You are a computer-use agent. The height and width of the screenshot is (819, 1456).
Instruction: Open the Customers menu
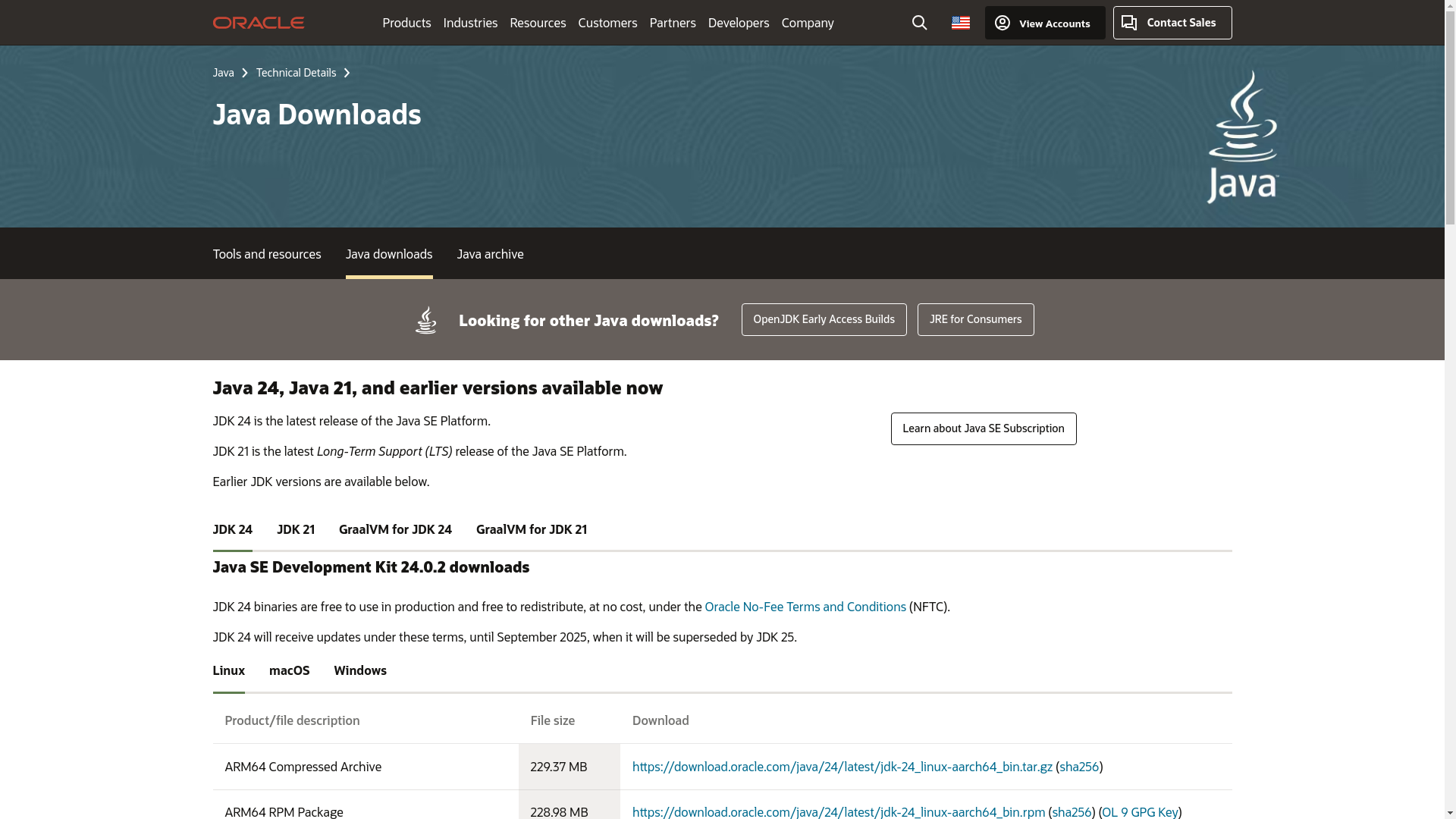[607, 23]
